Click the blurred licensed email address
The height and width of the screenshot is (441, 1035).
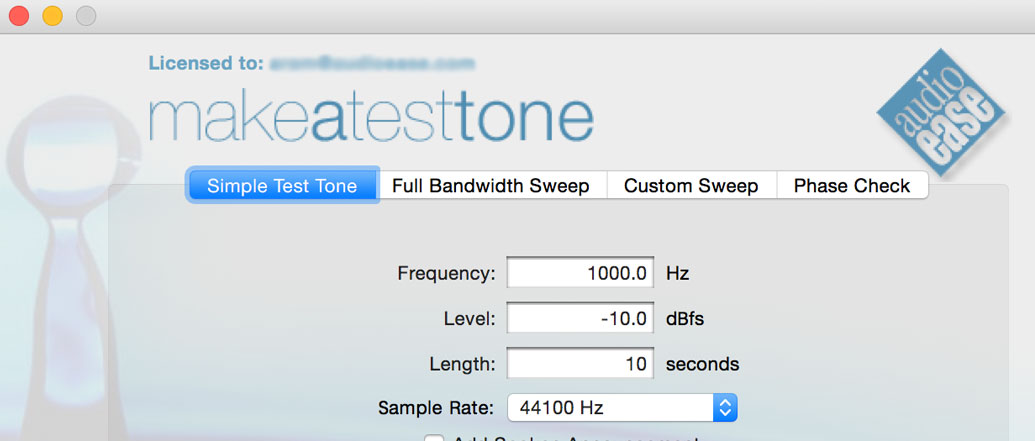(x=370, y=63)
